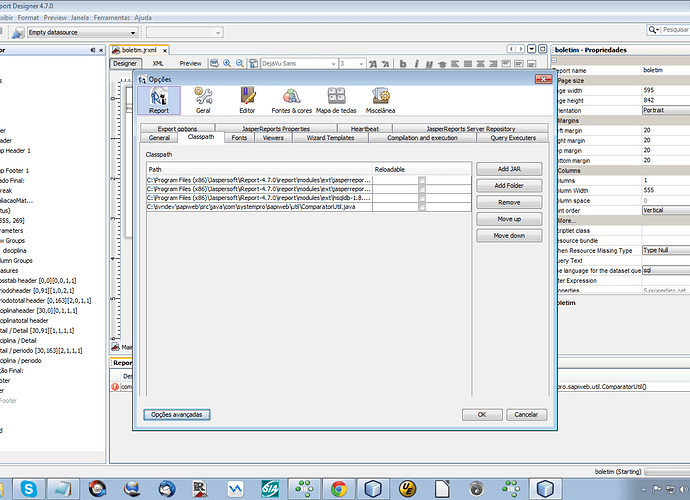
Task: Switch to the Fonts tab
Action: point(239,138)
